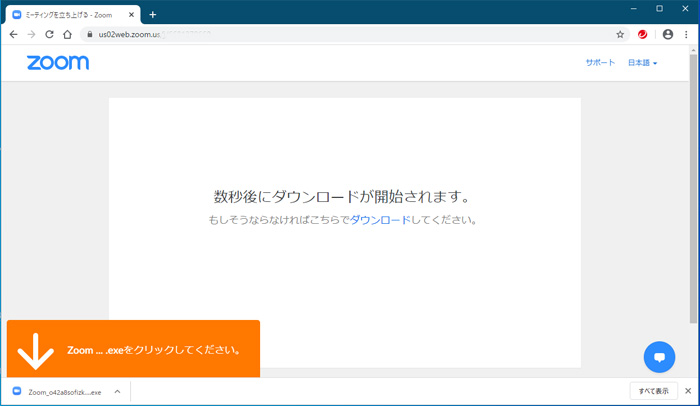Screen dimensions: 700x406
Task: Open the サポート link
Action: click(x=600, y=63)
